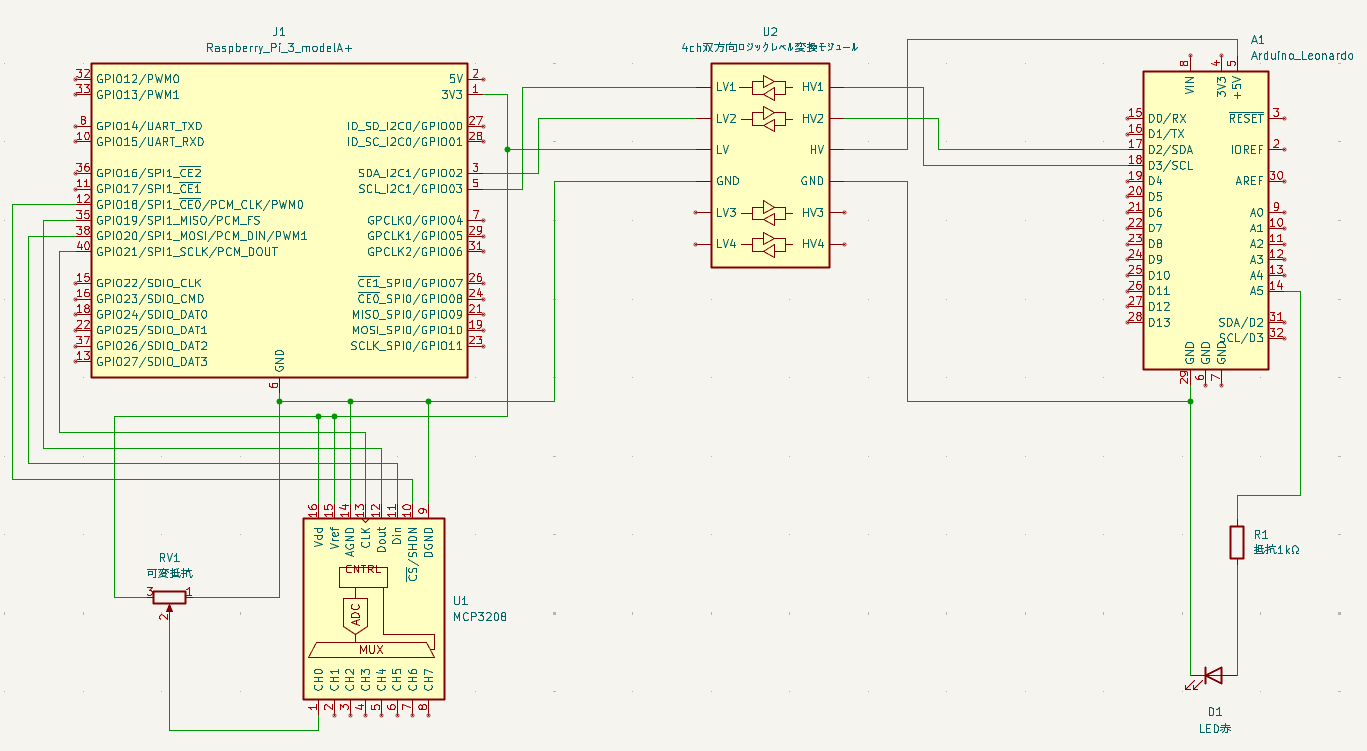Click the LV2-HV2 bidirectional buffer symbol
The width and height of the screenshot is (1367, 751).
point(769,119)
